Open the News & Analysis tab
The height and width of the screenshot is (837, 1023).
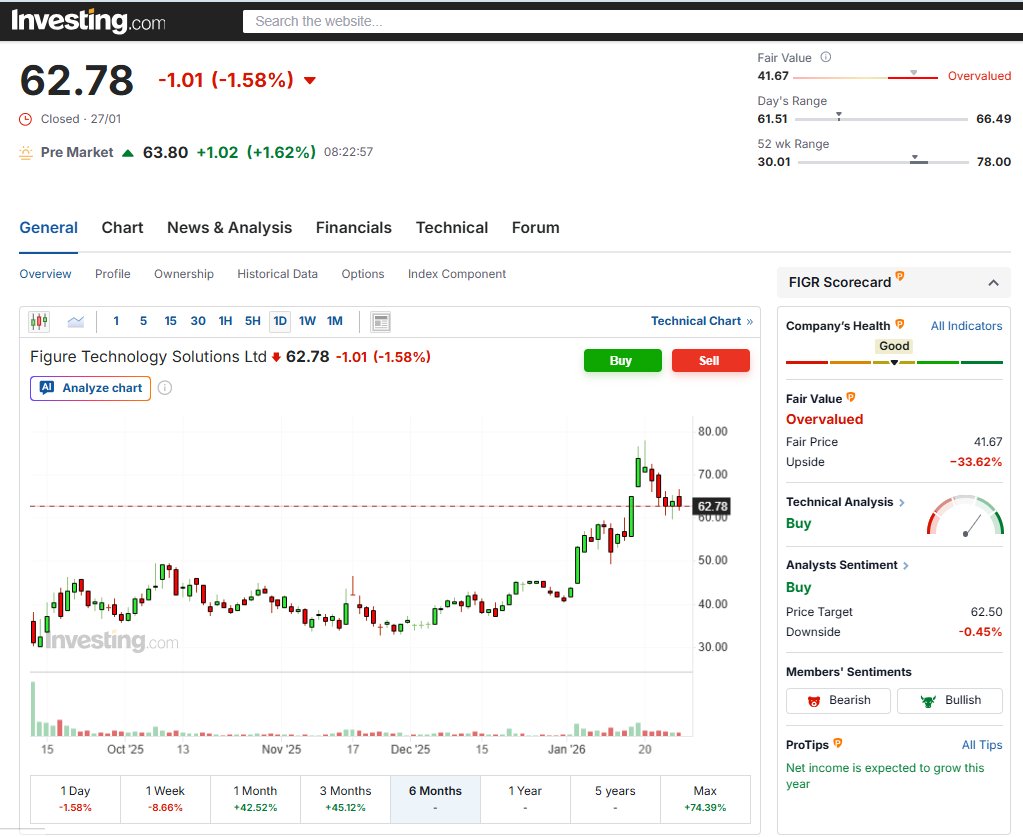[230, 228]
